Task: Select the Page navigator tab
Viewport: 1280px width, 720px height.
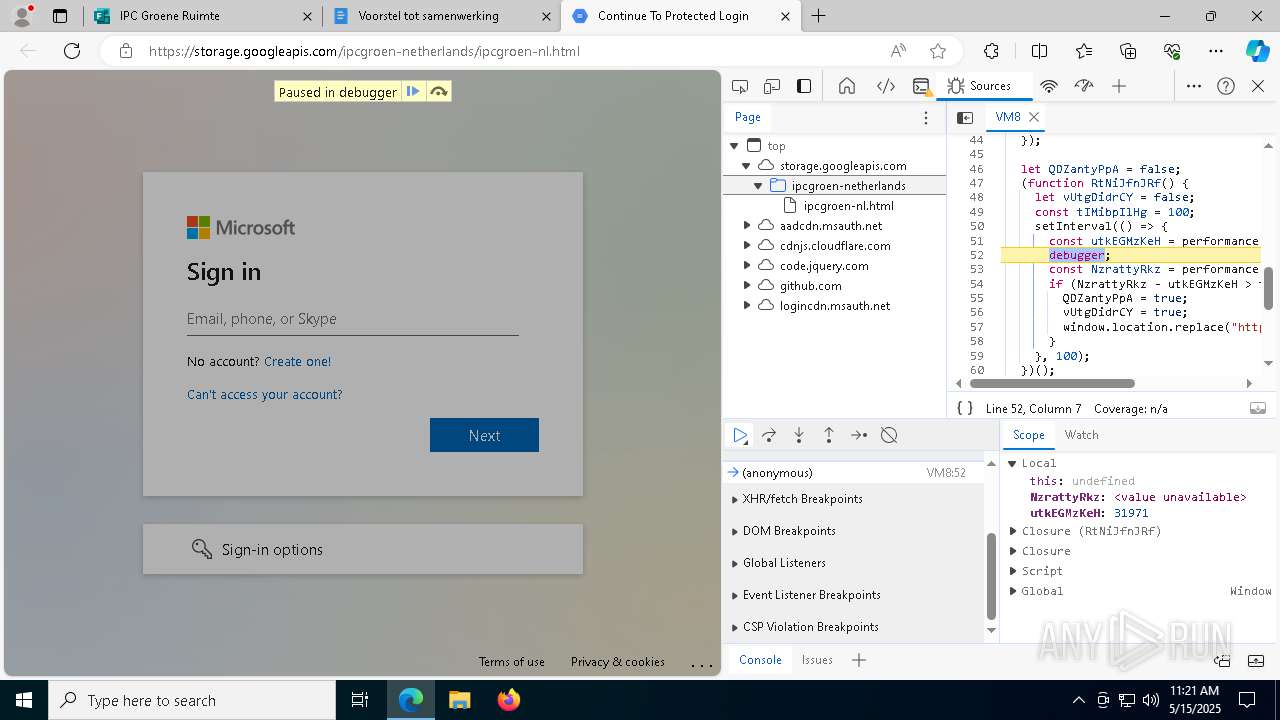Action: pos(748,117)
